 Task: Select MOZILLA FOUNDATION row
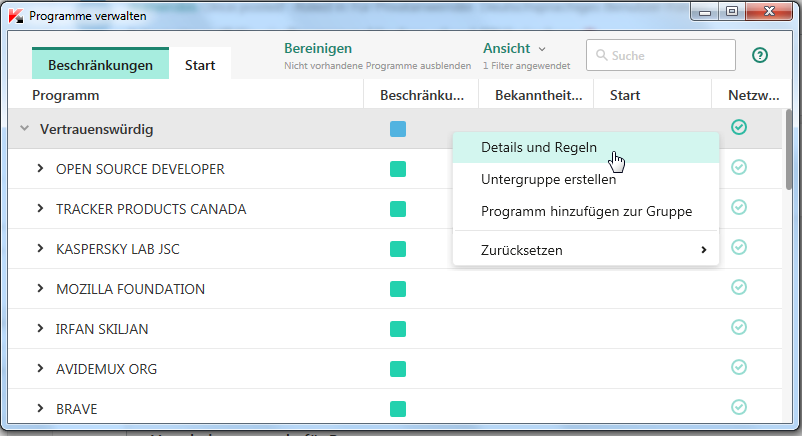click(x=395, y=289)
